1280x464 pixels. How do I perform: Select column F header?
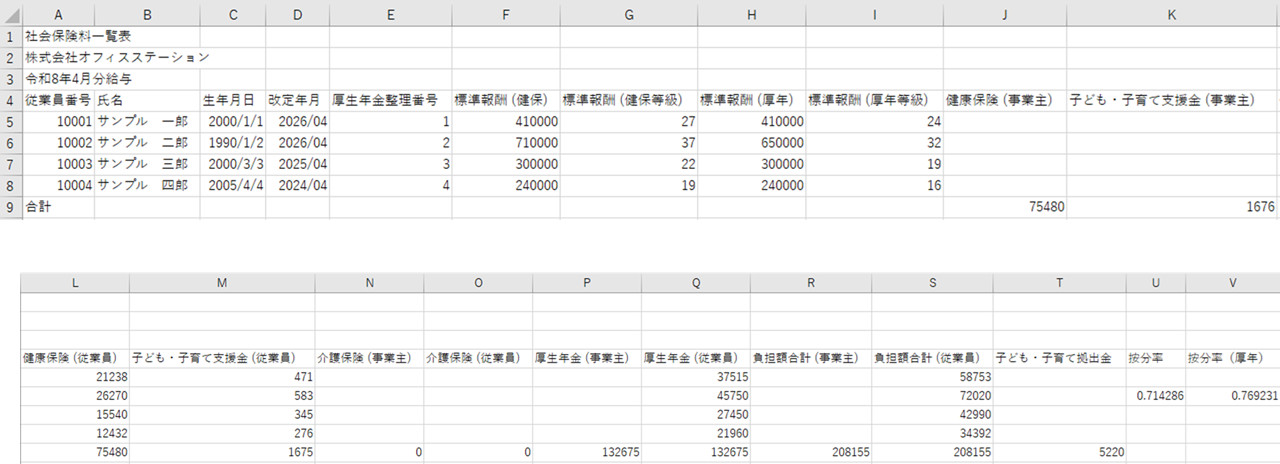coord(505,14)
